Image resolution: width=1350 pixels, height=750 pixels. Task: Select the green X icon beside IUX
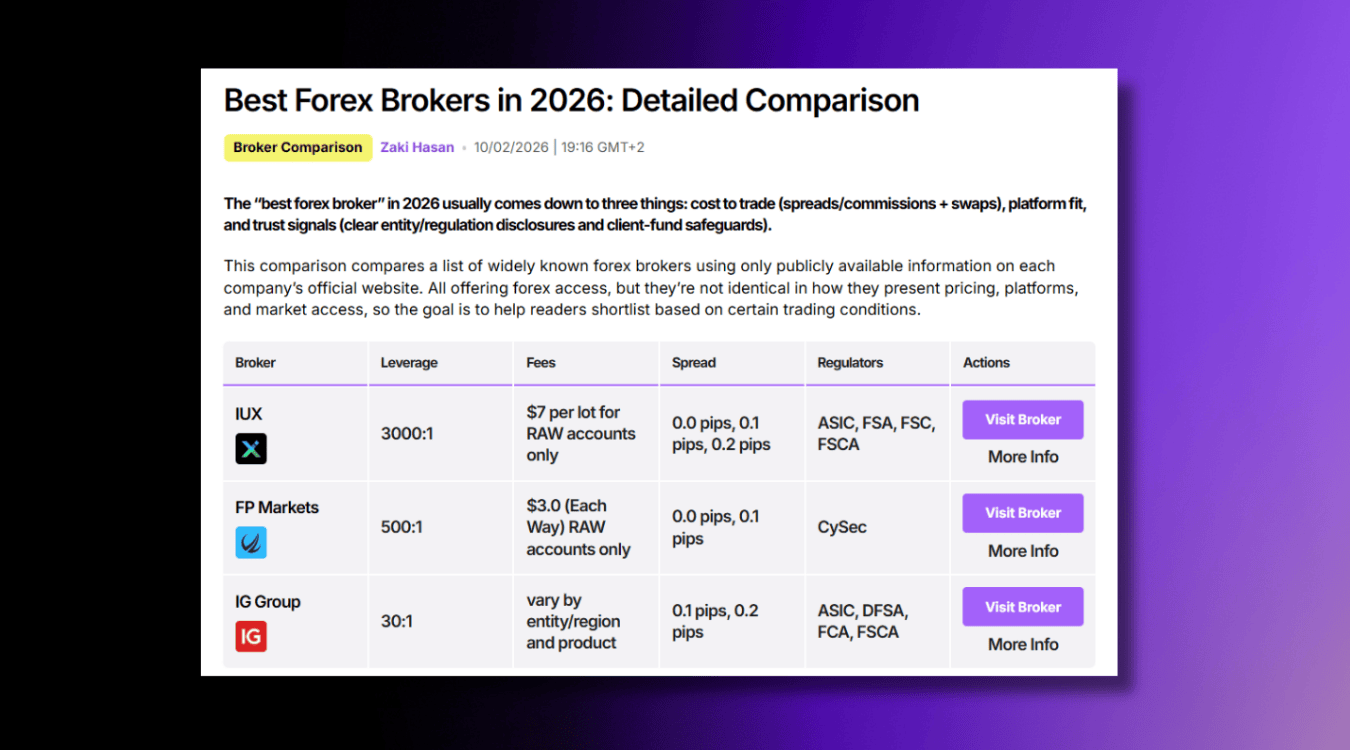pyautogui.click(x=251, y=449)
